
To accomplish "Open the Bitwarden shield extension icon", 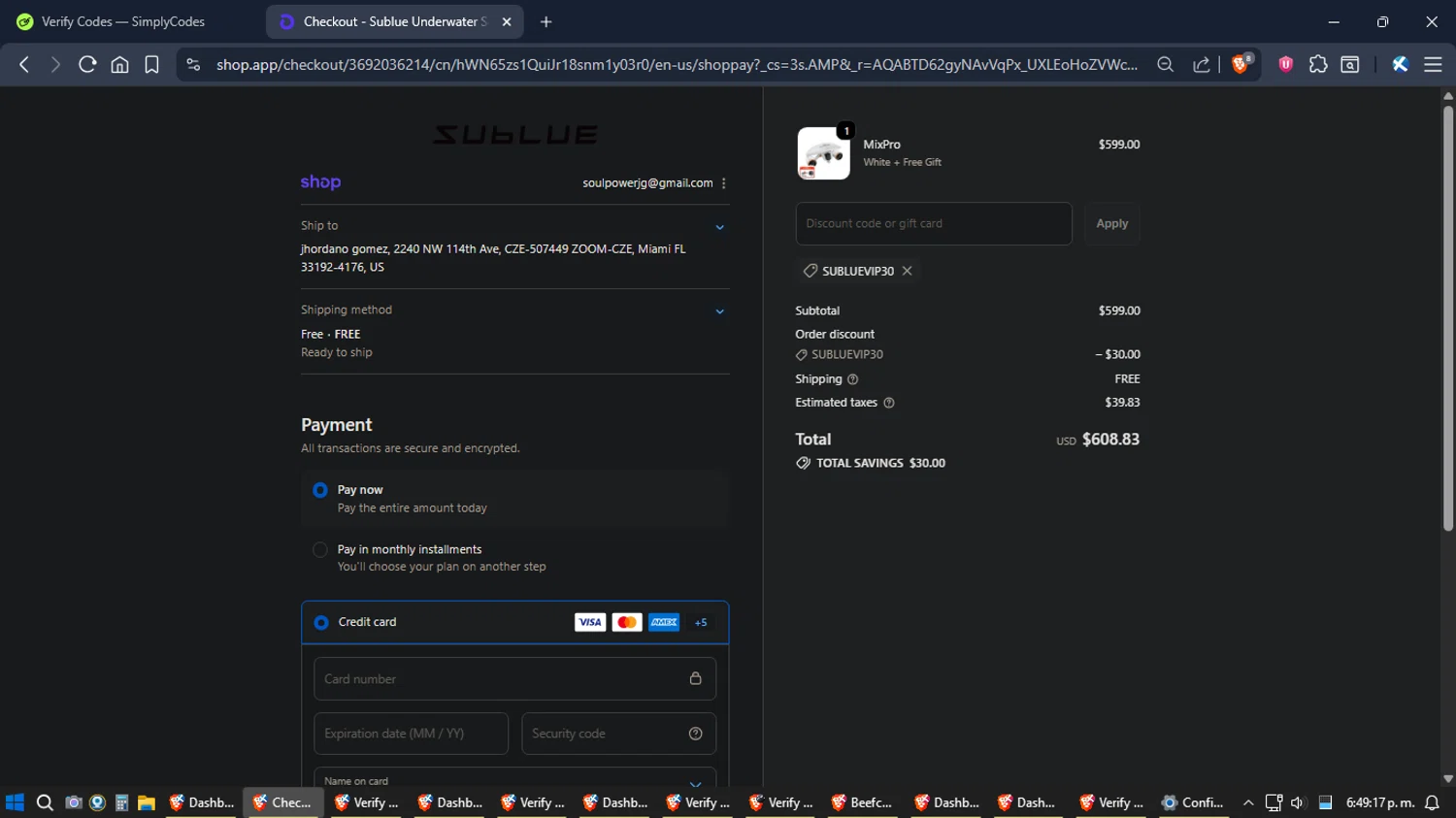I will point(1285,64).
